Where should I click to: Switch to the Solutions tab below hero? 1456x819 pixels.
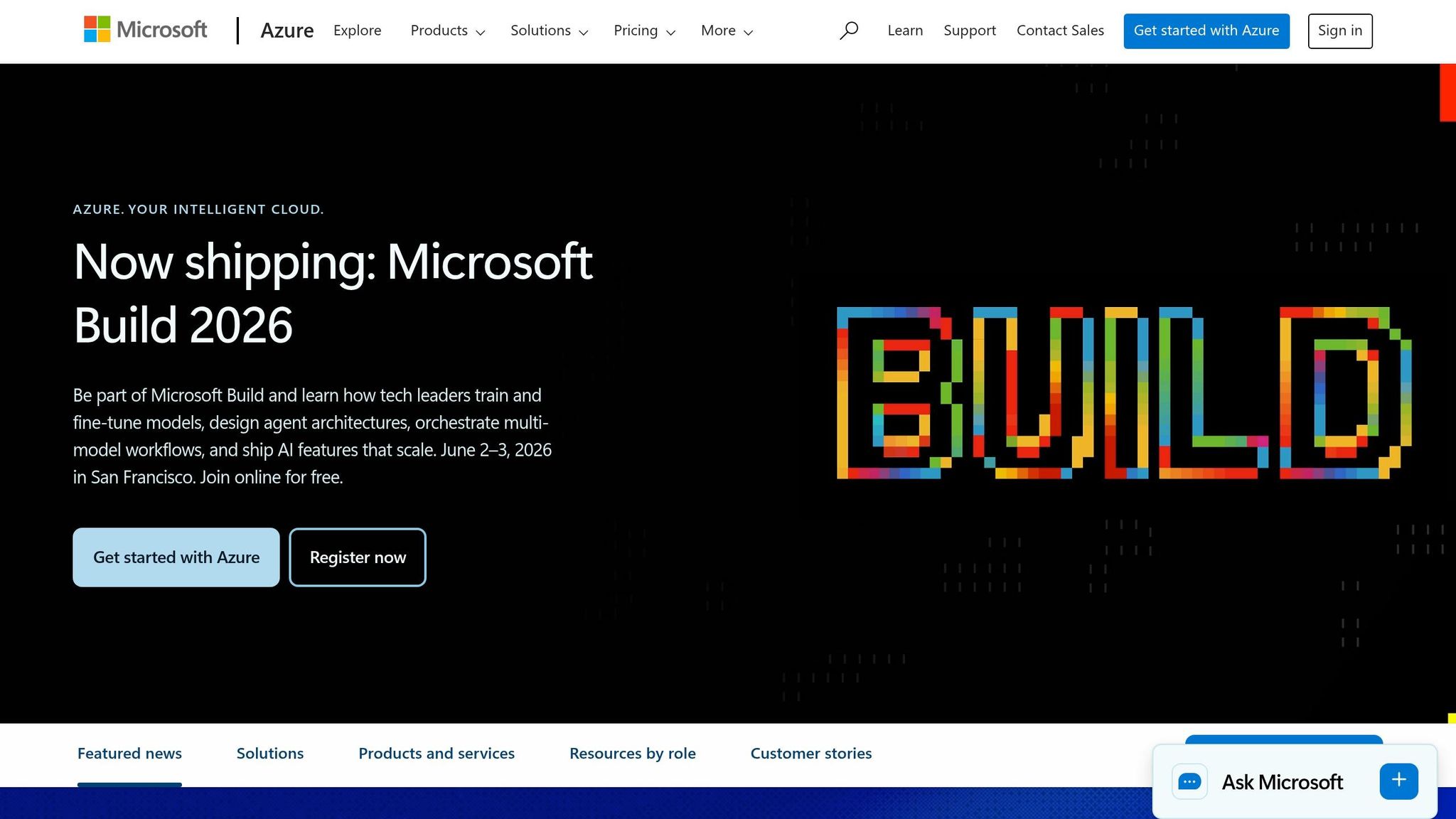pos(270,754)
